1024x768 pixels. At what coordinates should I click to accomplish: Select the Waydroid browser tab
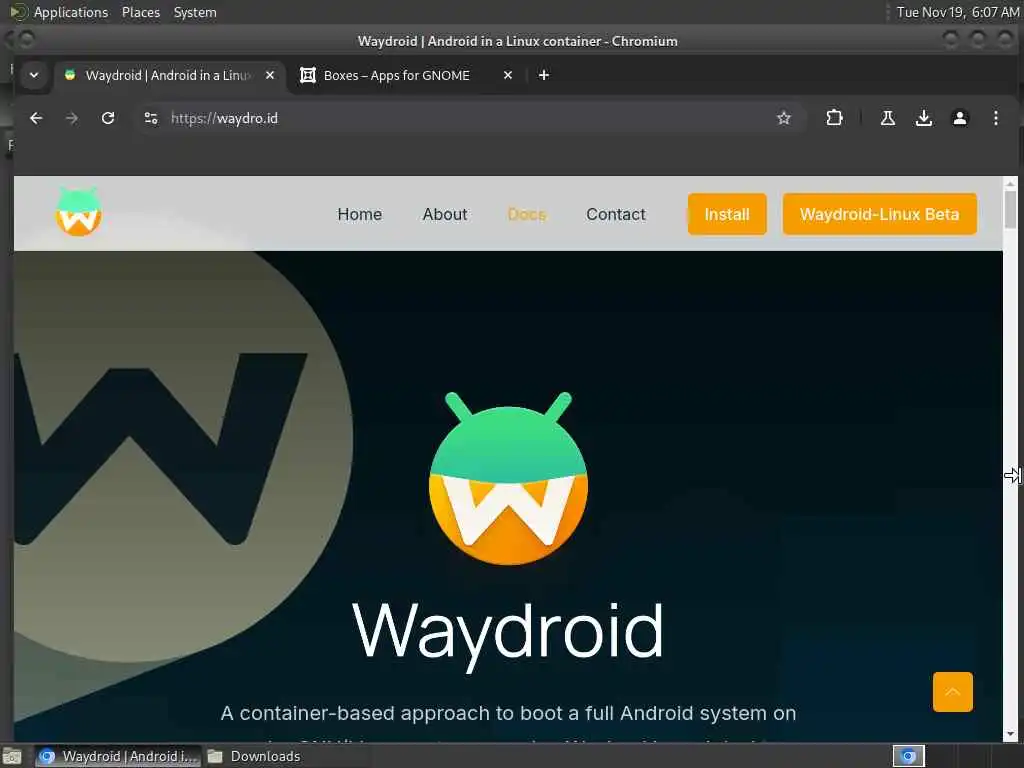click(x=167, y=75)
